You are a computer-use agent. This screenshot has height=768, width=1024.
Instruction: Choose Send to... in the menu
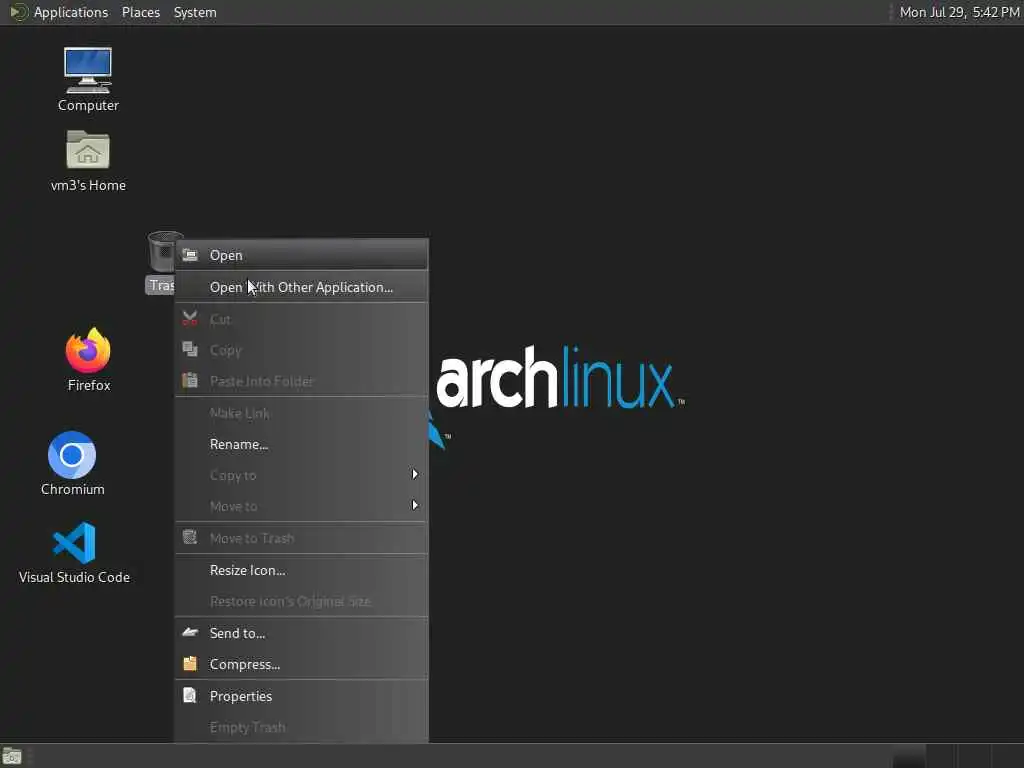point(302,633)
